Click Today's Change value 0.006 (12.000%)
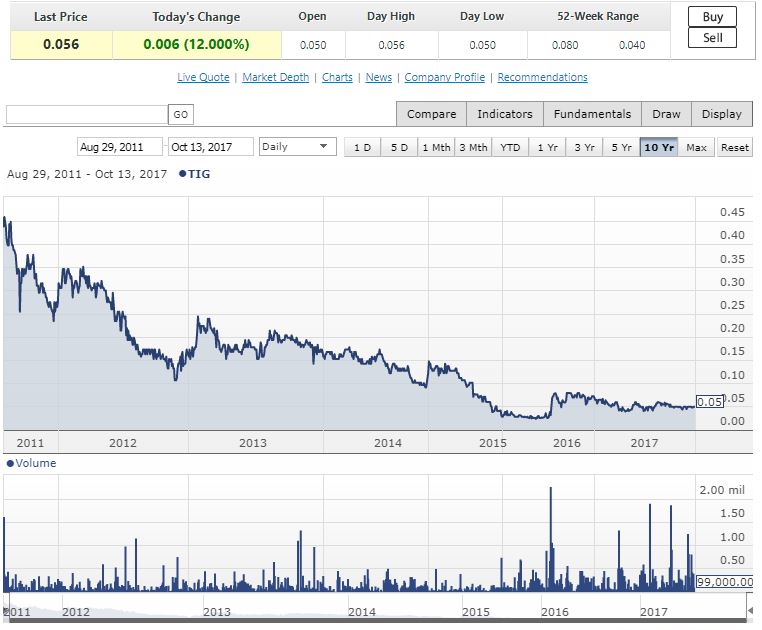762x630 pixels. (196, 45)
